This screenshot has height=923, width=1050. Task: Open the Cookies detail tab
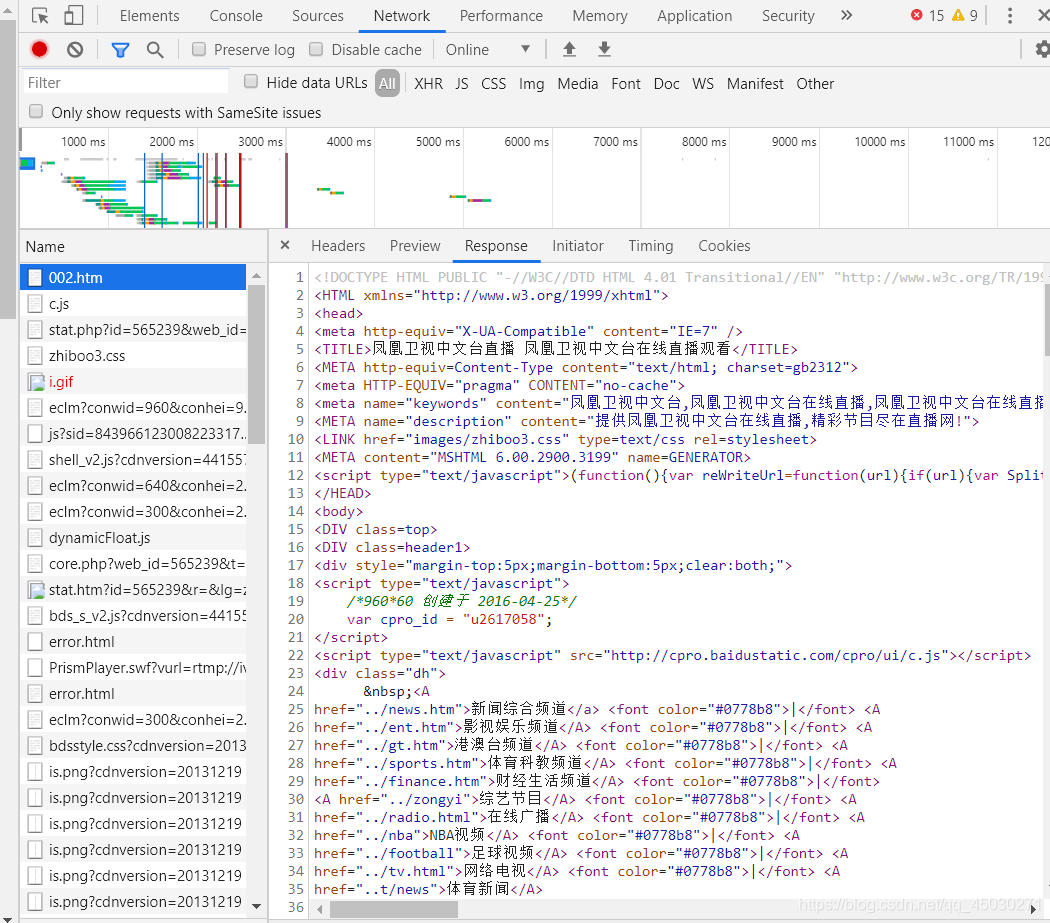[725, 246]
